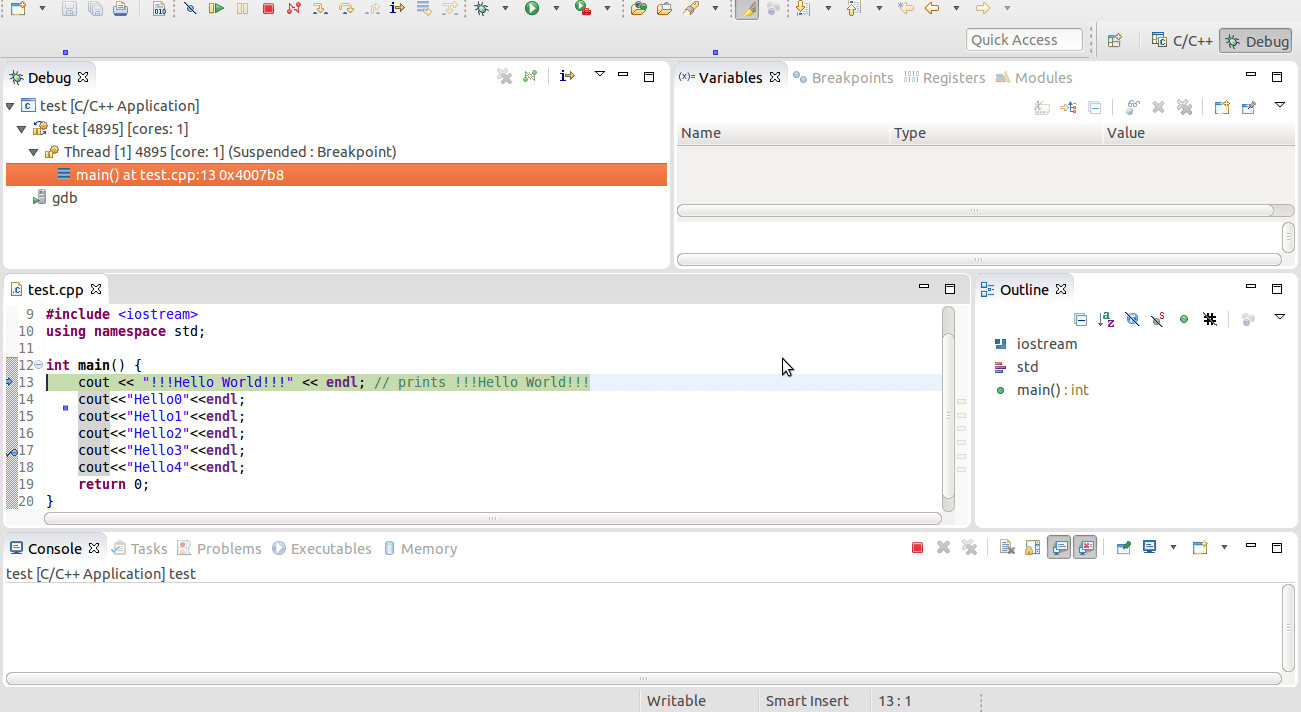Viewport: 1301px width, 712px height.
Task: Click the Disconnect icon in main toolbar
Action: pos(294,9)
